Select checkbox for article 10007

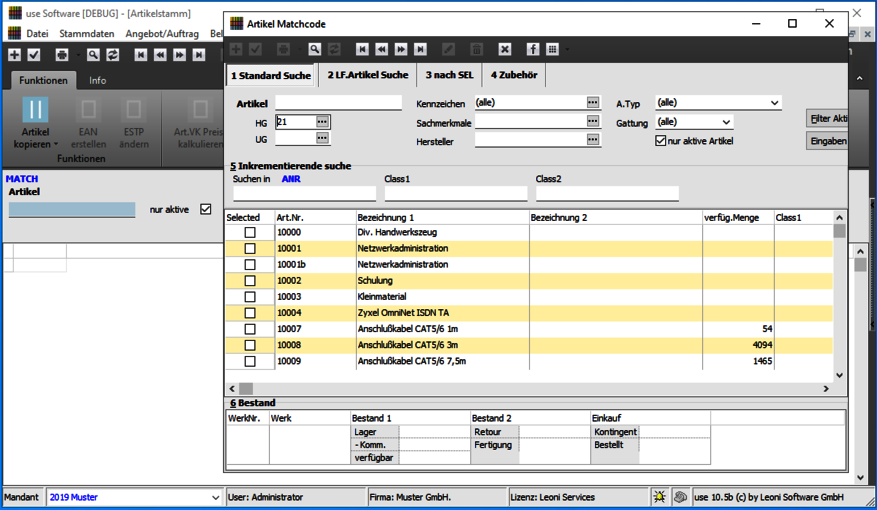point(250,329)
